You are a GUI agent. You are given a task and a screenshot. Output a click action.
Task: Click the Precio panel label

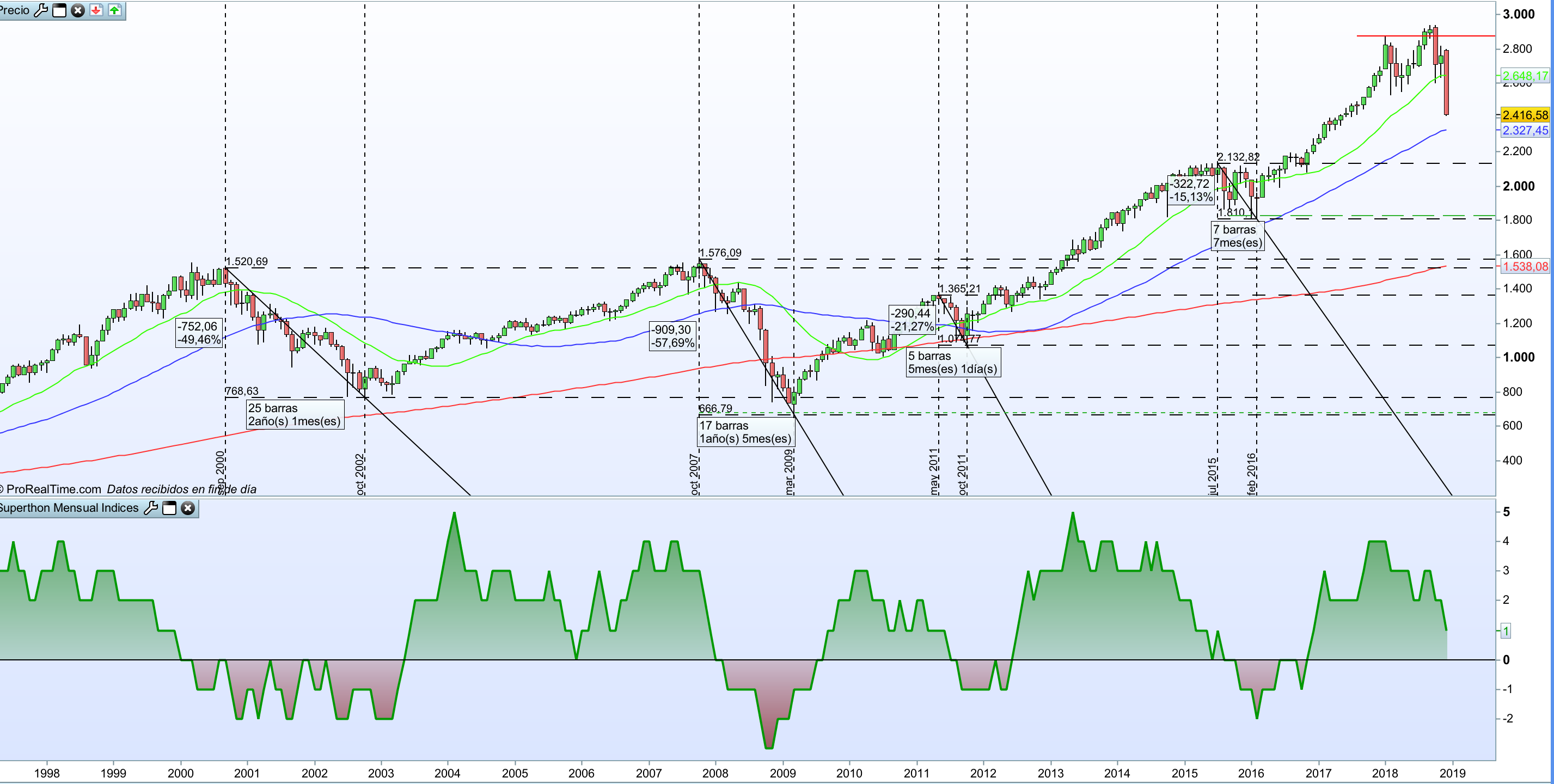15,10
